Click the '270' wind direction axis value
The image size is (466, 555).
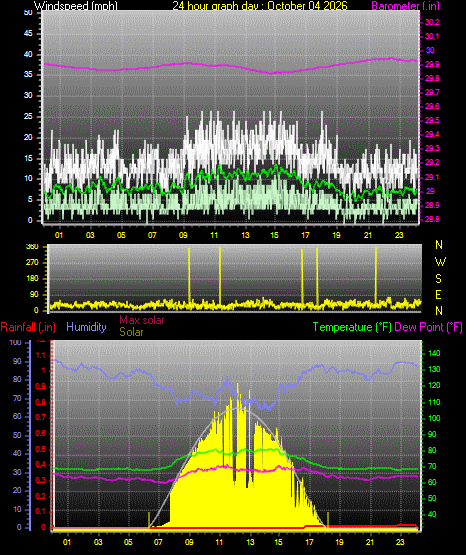pyautogui.click(x=32, y=263)
